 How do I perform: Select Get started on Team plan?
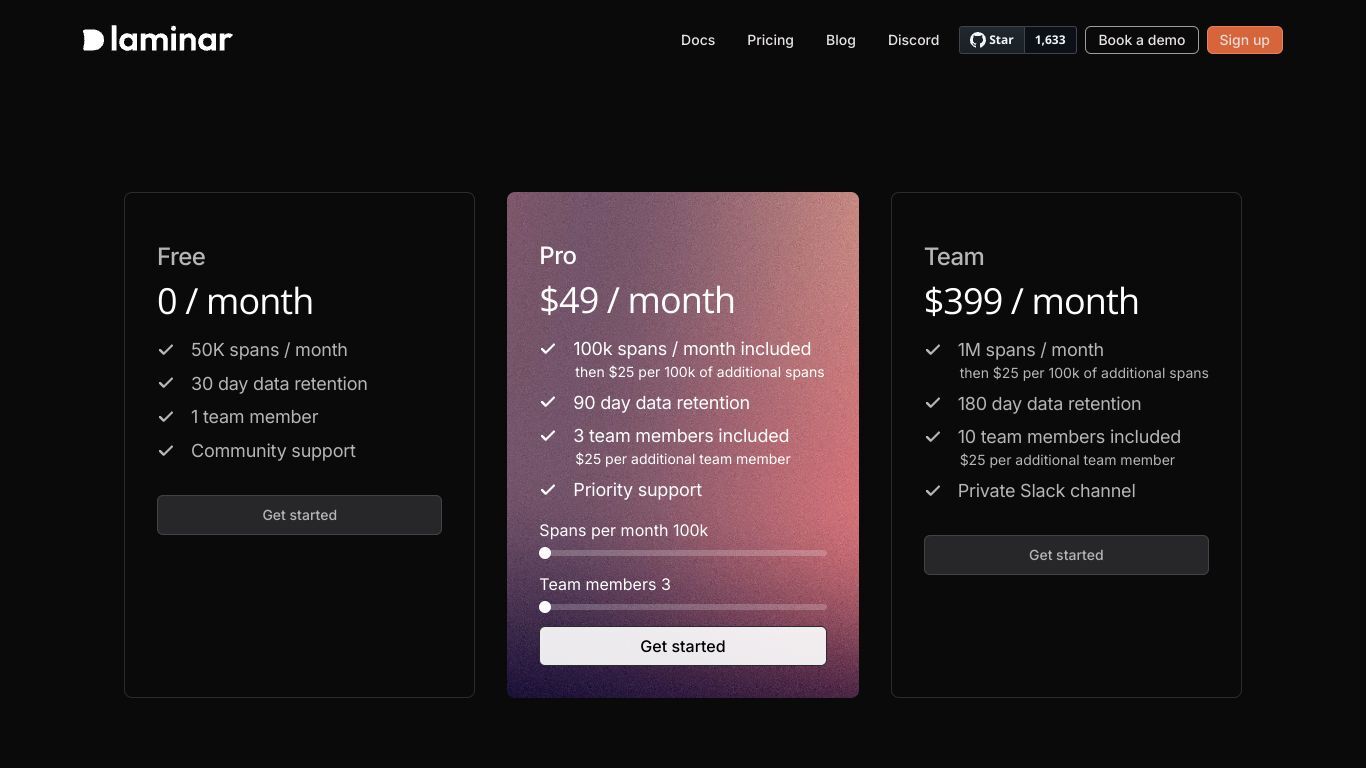[x=1066, y=555]
